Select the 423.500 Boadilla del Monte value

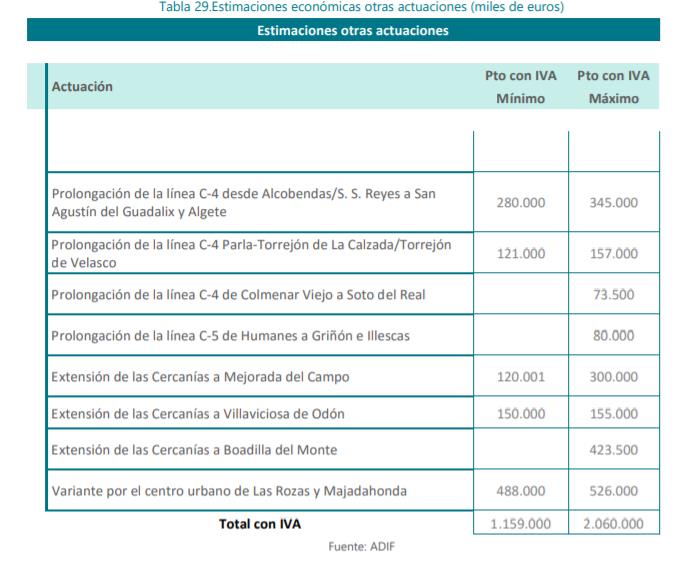(613, 451)
